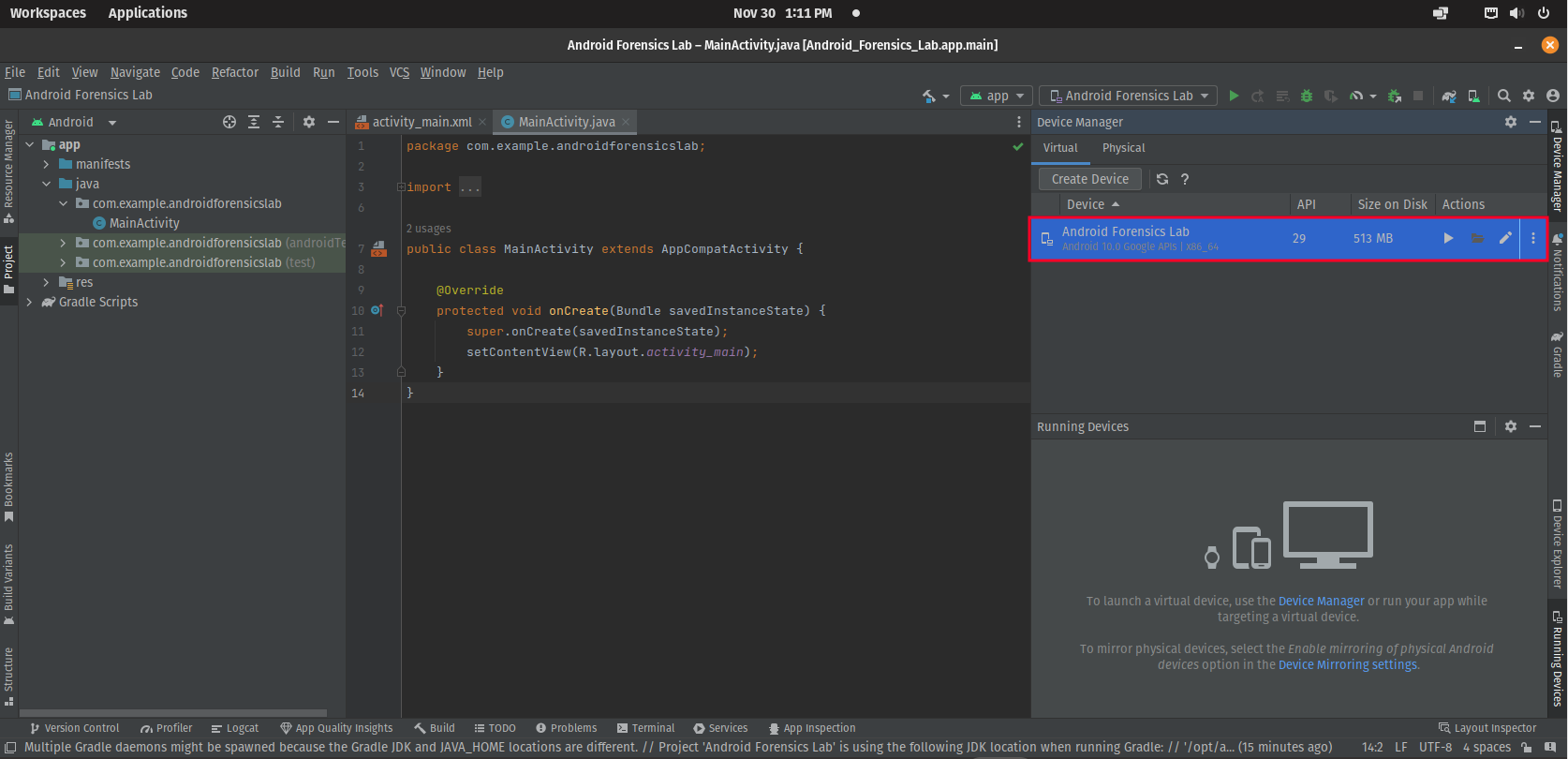Toggle the Device Explorer sidebar button

1558,544
